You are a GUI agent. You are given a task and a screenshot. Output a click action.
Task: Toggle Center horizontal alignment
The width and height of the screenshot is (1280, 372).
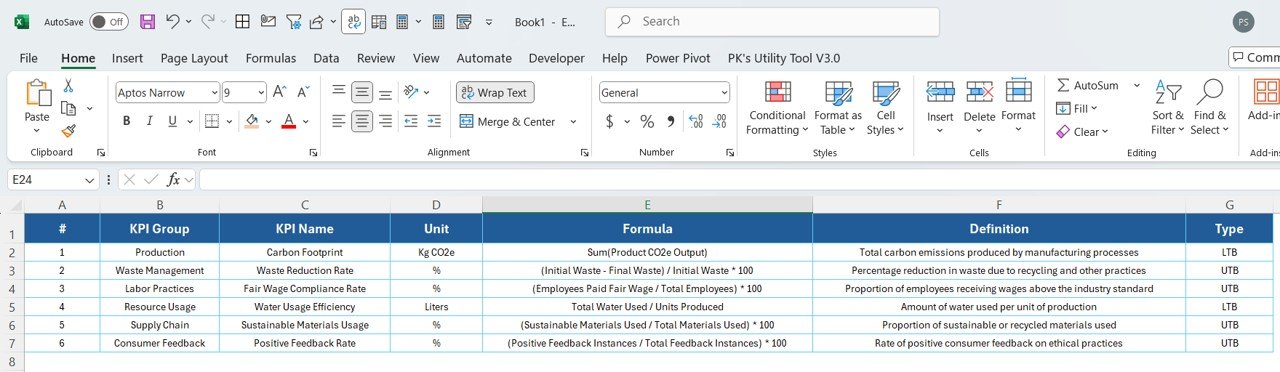point(362,121)
